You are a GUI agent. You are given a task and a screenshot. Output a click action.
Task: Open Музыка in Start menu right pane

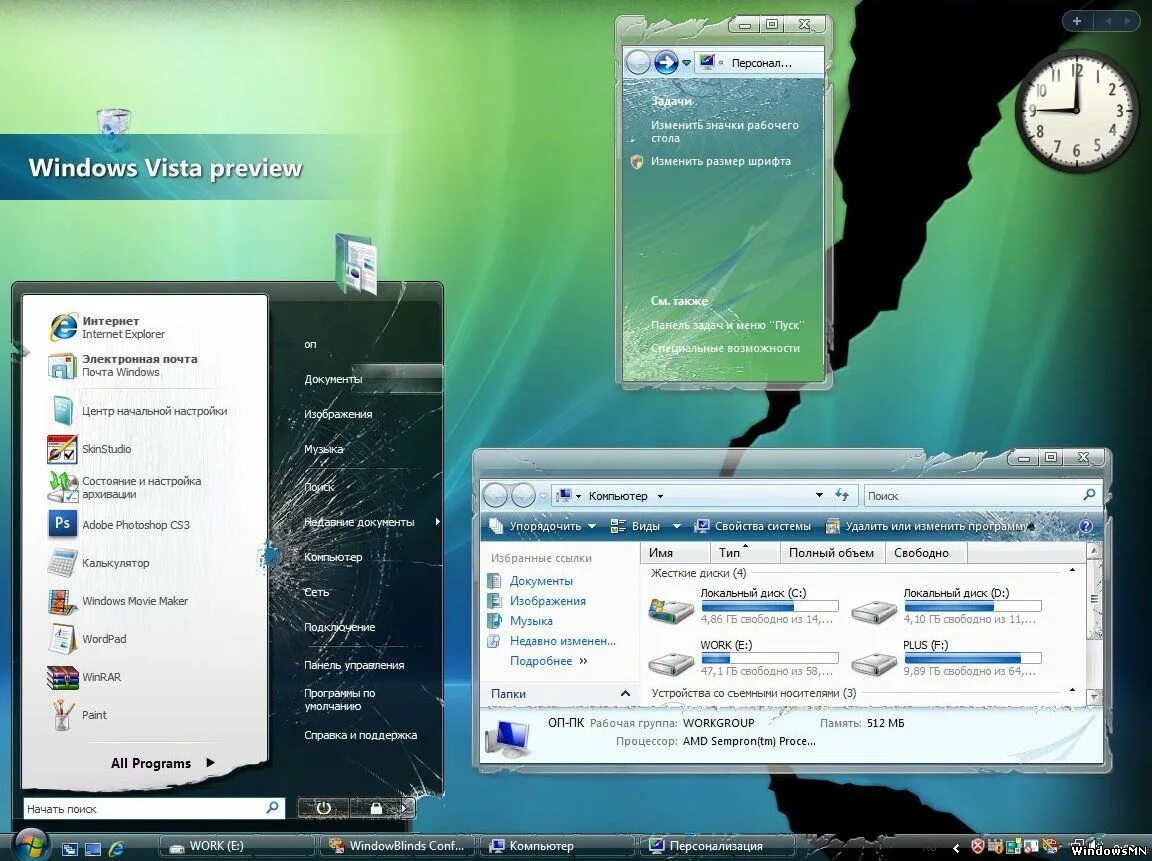[323, 449]
